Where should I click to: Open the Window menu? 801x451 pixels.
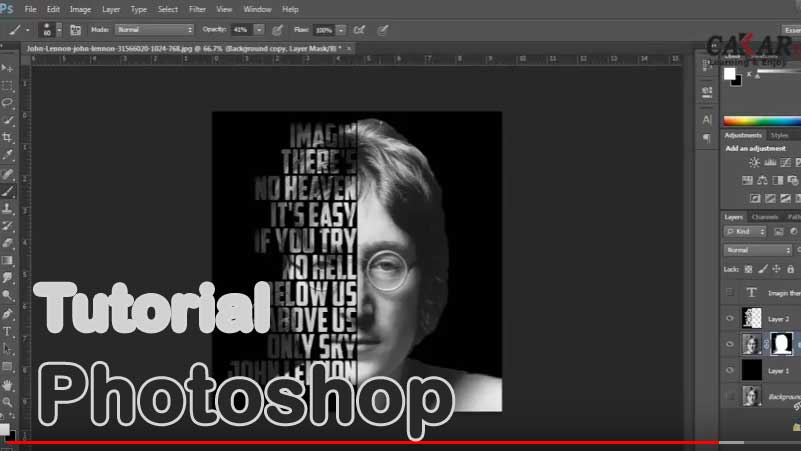[257, 9]
